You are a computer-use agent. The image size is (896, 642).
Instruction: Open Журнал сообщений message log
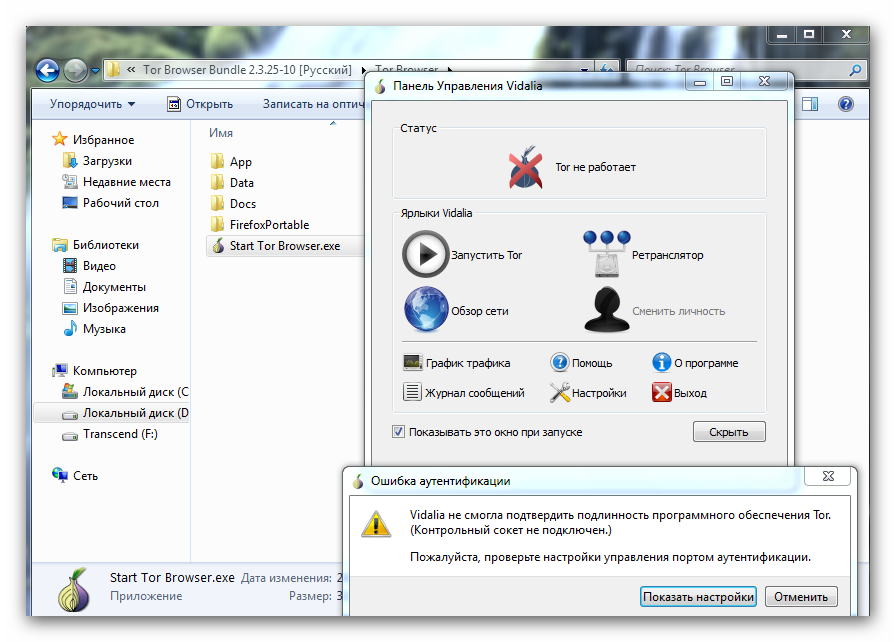click(413, 393)
